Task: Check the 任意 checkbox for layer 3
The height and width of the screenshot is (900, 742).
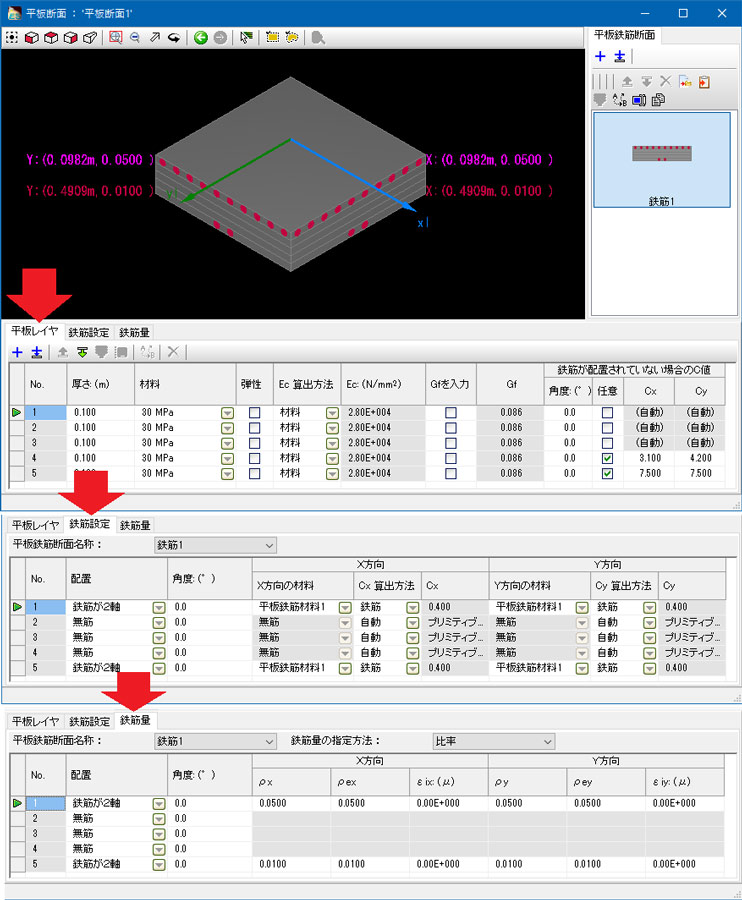Action: (x=607, y=443)
